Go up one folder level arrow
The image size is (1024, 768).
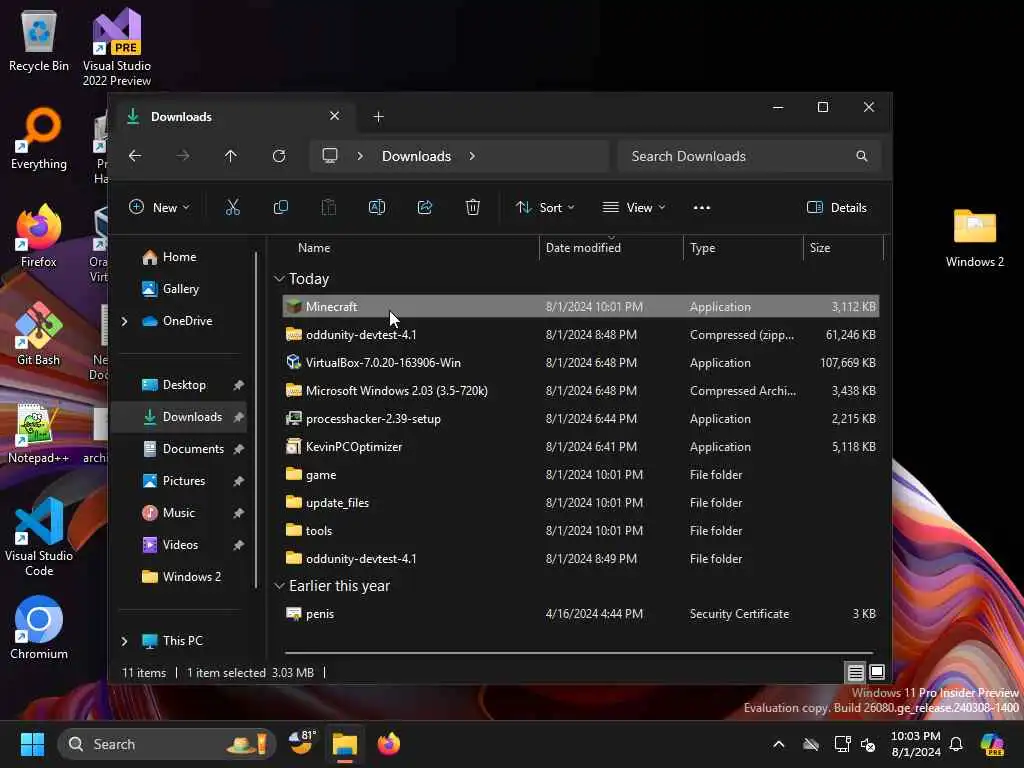click(231, 156)
